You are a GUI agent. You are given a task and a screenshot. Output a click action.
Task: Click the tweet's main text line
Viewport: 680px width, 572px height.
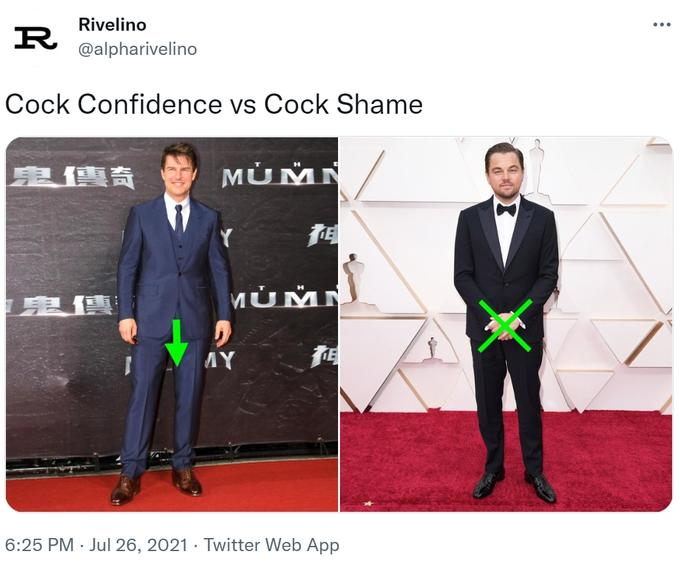click(x=214, y=104)
